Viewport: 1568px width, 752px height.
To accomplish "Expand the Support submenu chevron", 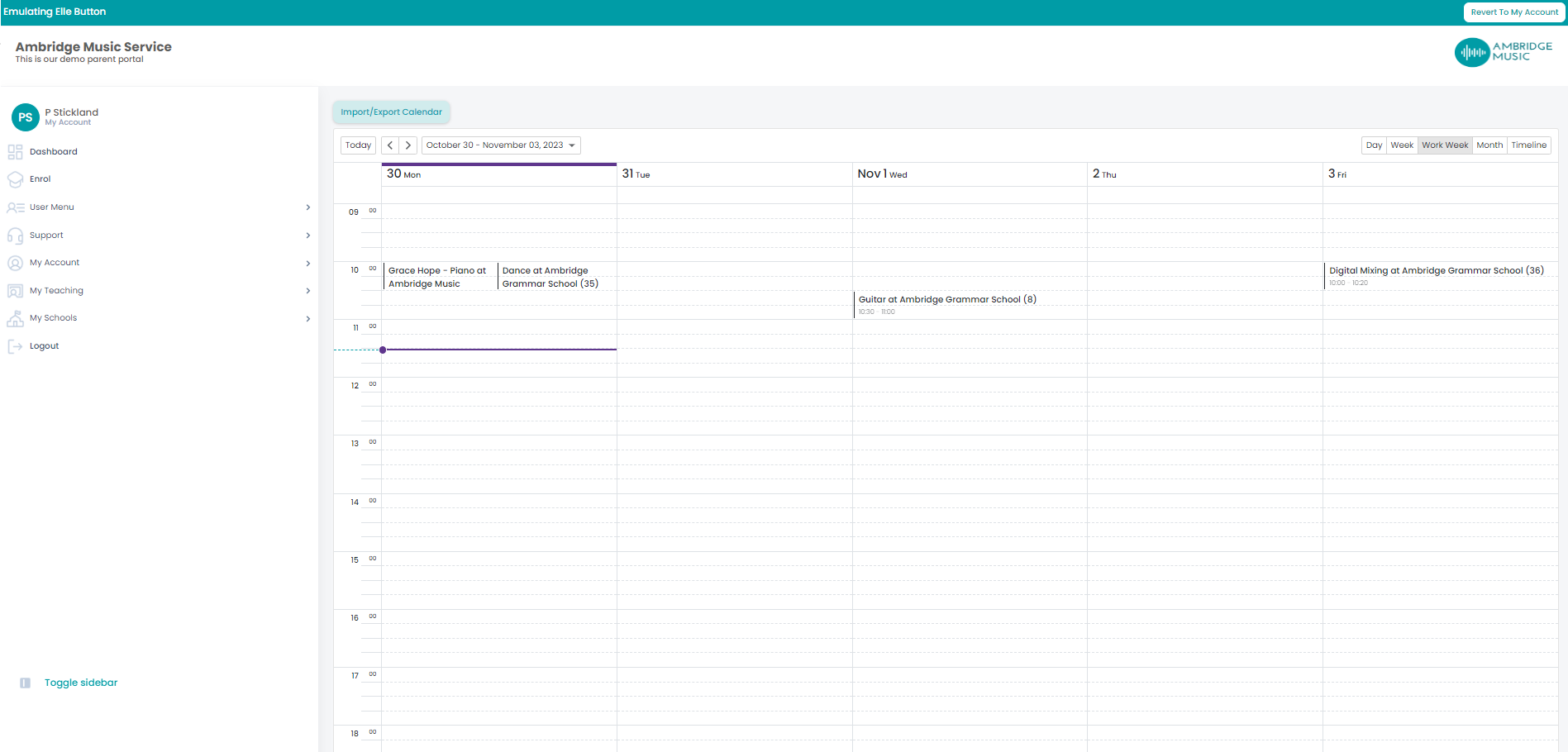I will (x=308, y=236).
